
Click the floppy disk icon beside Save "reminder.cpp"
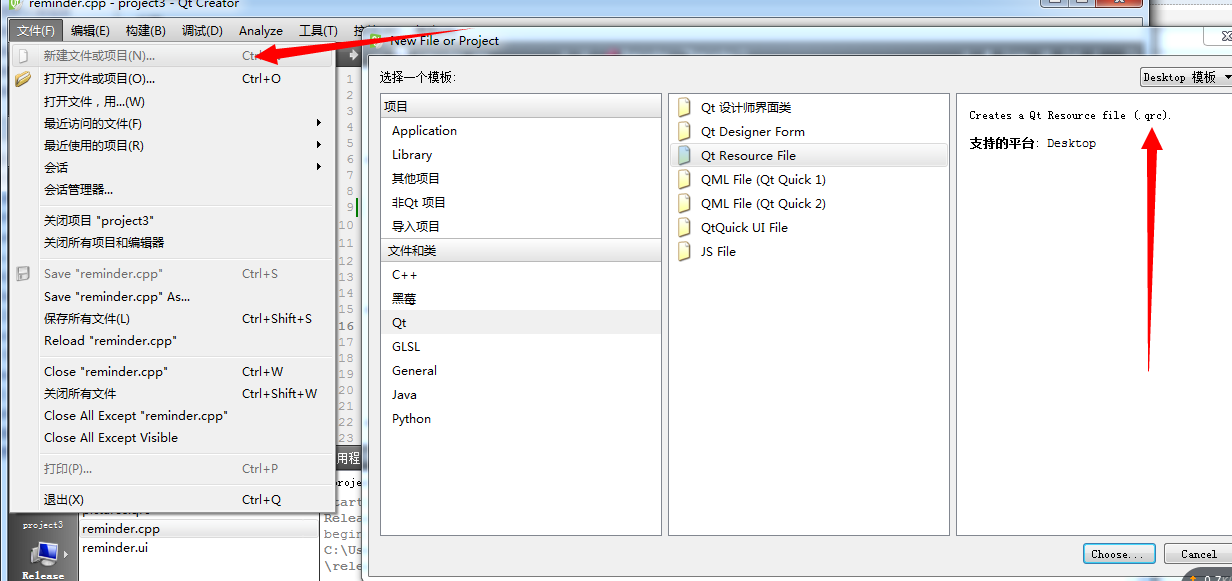[x=24, y=273]
